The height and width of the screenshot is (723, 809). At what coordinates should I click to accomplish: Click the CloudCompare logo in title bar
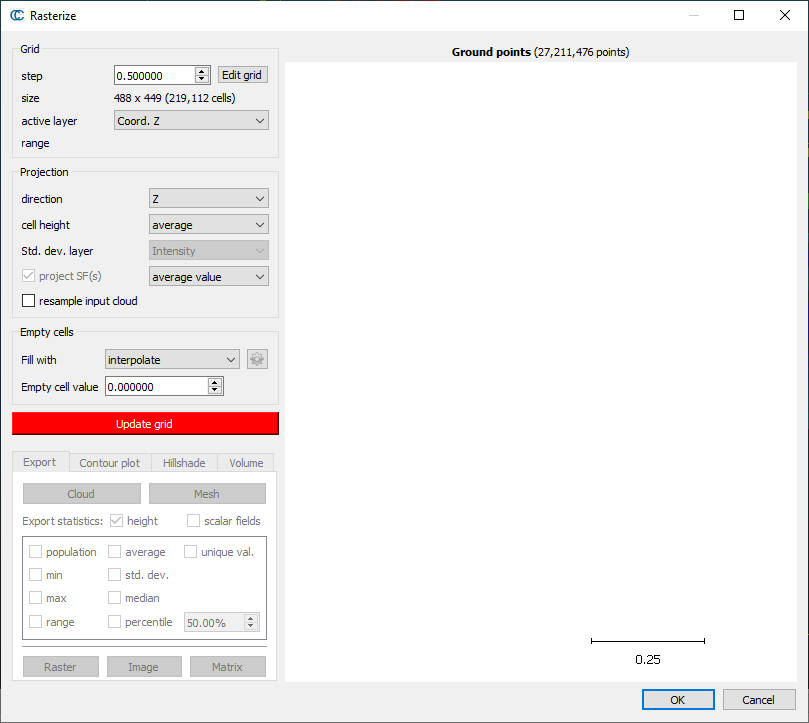coord(17,16)
